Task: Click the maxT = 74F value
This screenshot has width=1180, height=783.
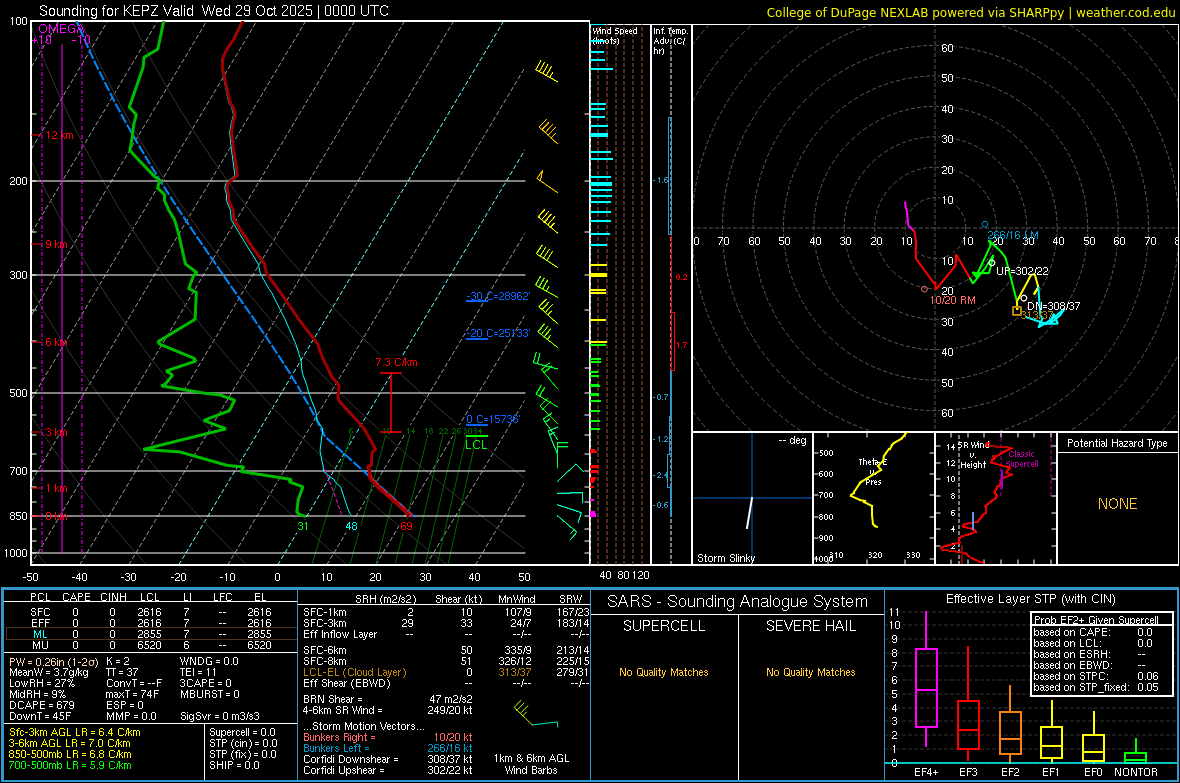Action: pos(132,694)
